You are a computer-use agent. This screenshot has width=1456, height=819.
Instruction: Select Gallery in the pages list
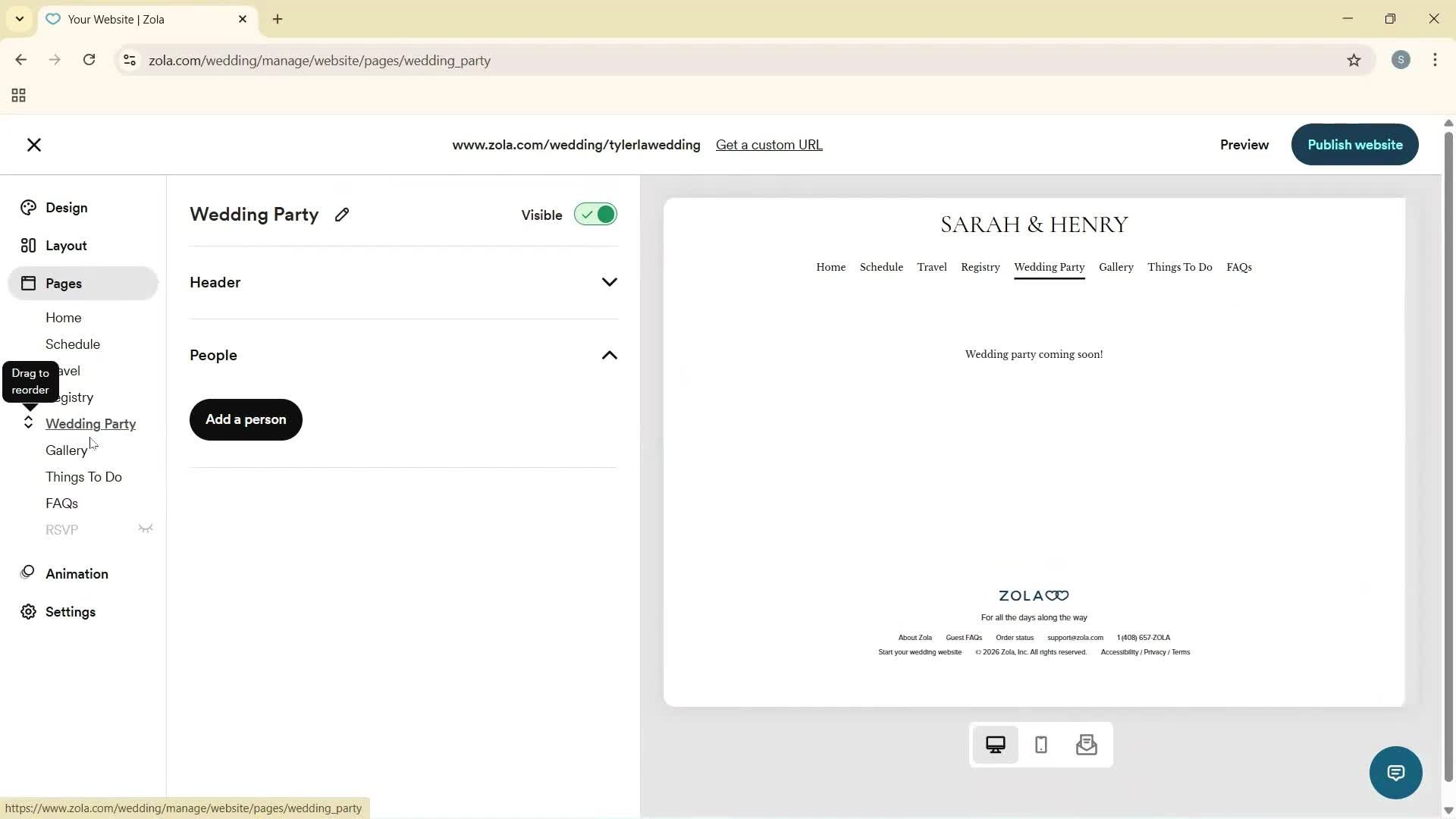click(67, 450)
